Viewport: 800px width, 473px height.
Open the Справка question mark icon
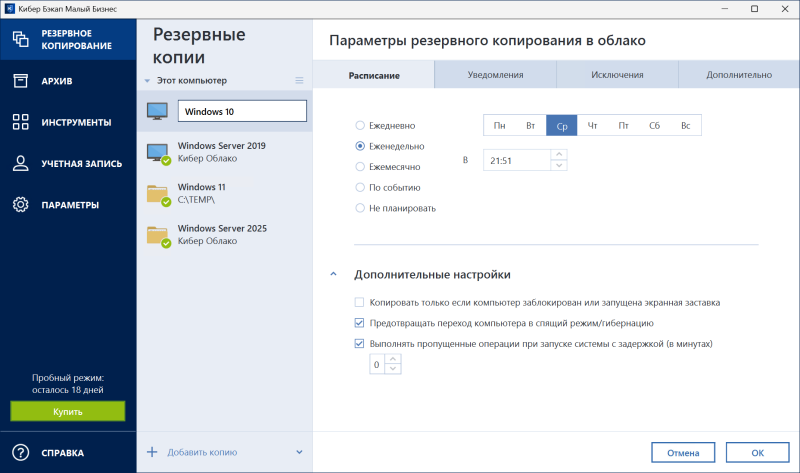[x=20, y=452]
